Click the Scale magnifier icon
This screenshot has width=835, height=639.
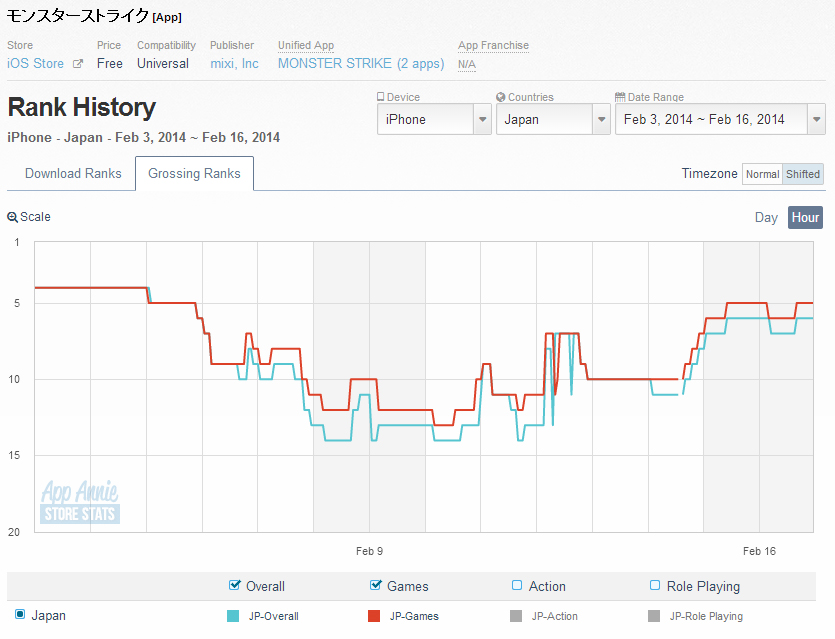(12, 217)
